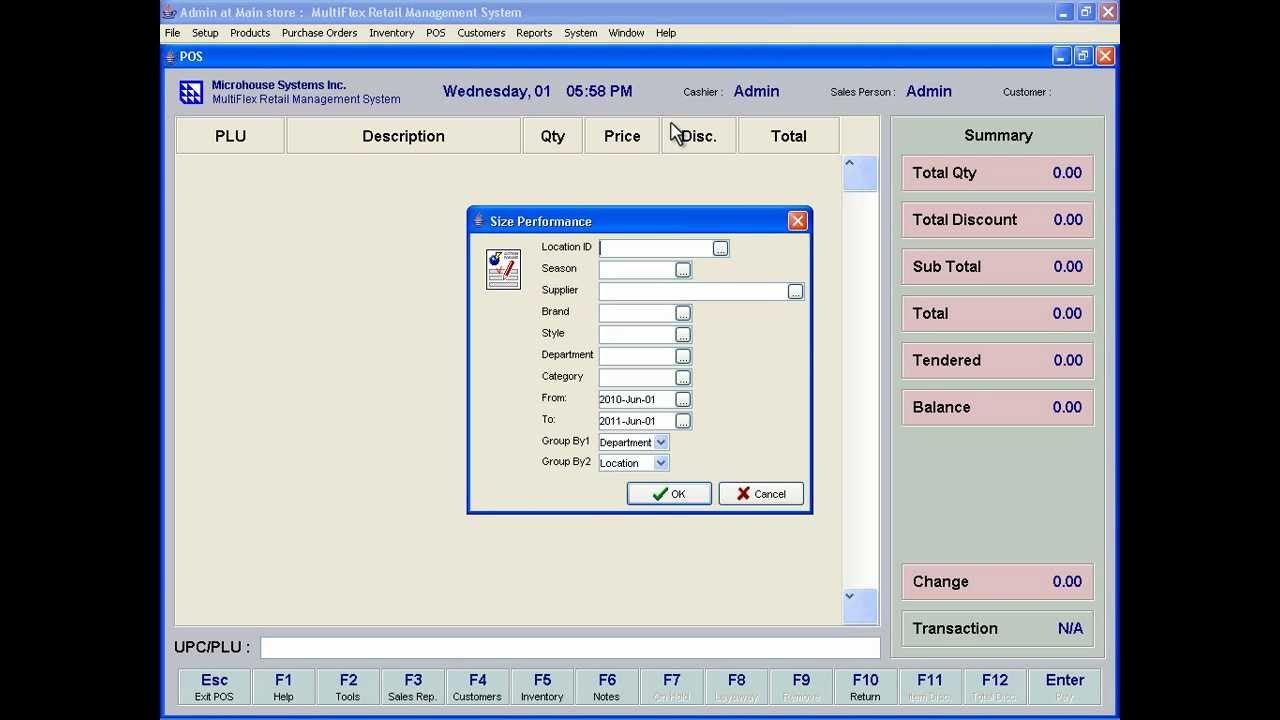Viewport: 1280px width, 720px height.
Task: Open the Category lookup browse button
Action: pyautogui.click(x=683, y=378)
